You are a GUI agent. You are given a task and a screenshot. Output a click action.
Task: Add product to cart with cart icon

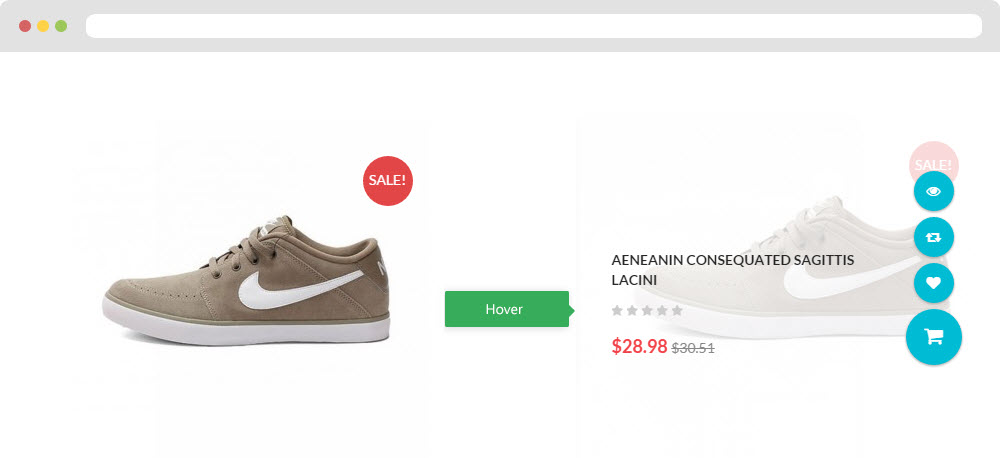934,337
